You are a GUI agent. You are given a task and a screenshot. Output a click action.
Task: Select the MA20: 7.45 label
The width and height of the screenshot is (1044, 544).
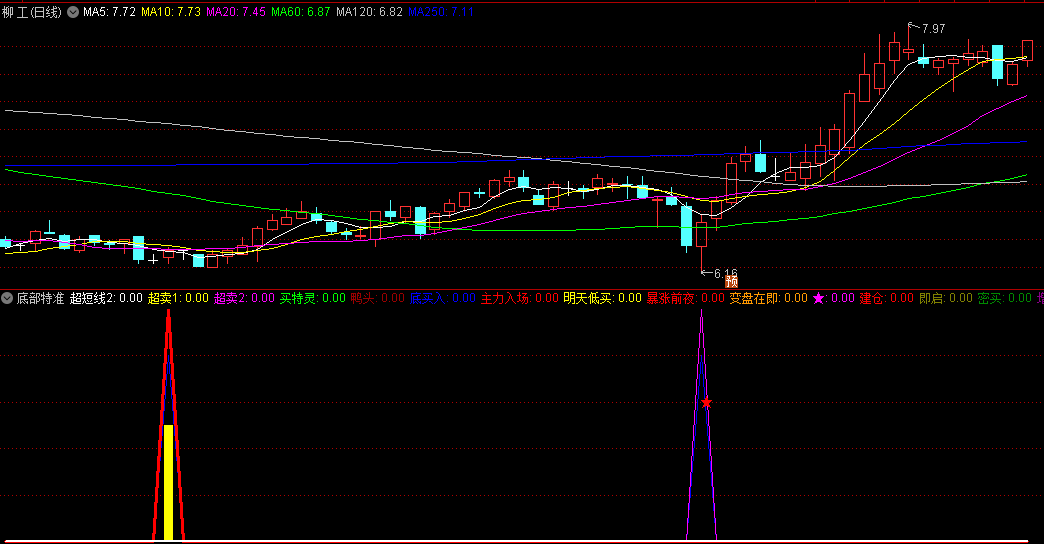click(x=236, y=12)
